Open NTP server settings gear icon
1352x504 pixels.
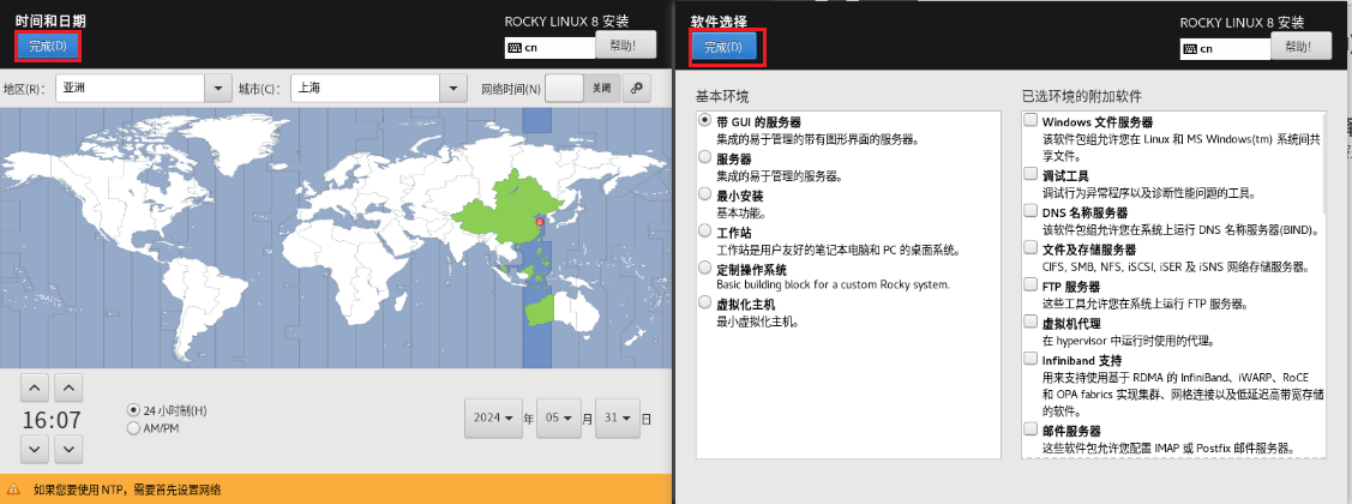click(637, 88)
